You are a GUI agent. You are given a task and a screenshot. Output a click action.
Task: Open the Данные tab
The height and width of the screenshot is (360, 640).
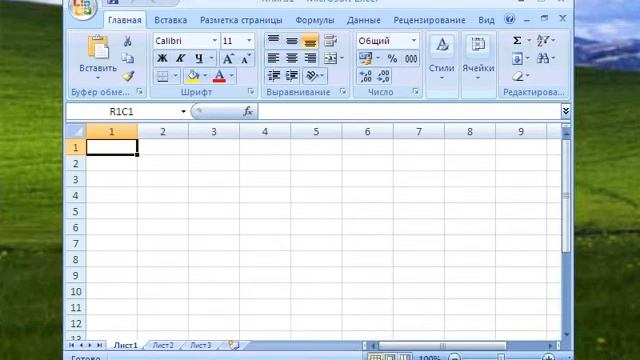coord(364,20)
